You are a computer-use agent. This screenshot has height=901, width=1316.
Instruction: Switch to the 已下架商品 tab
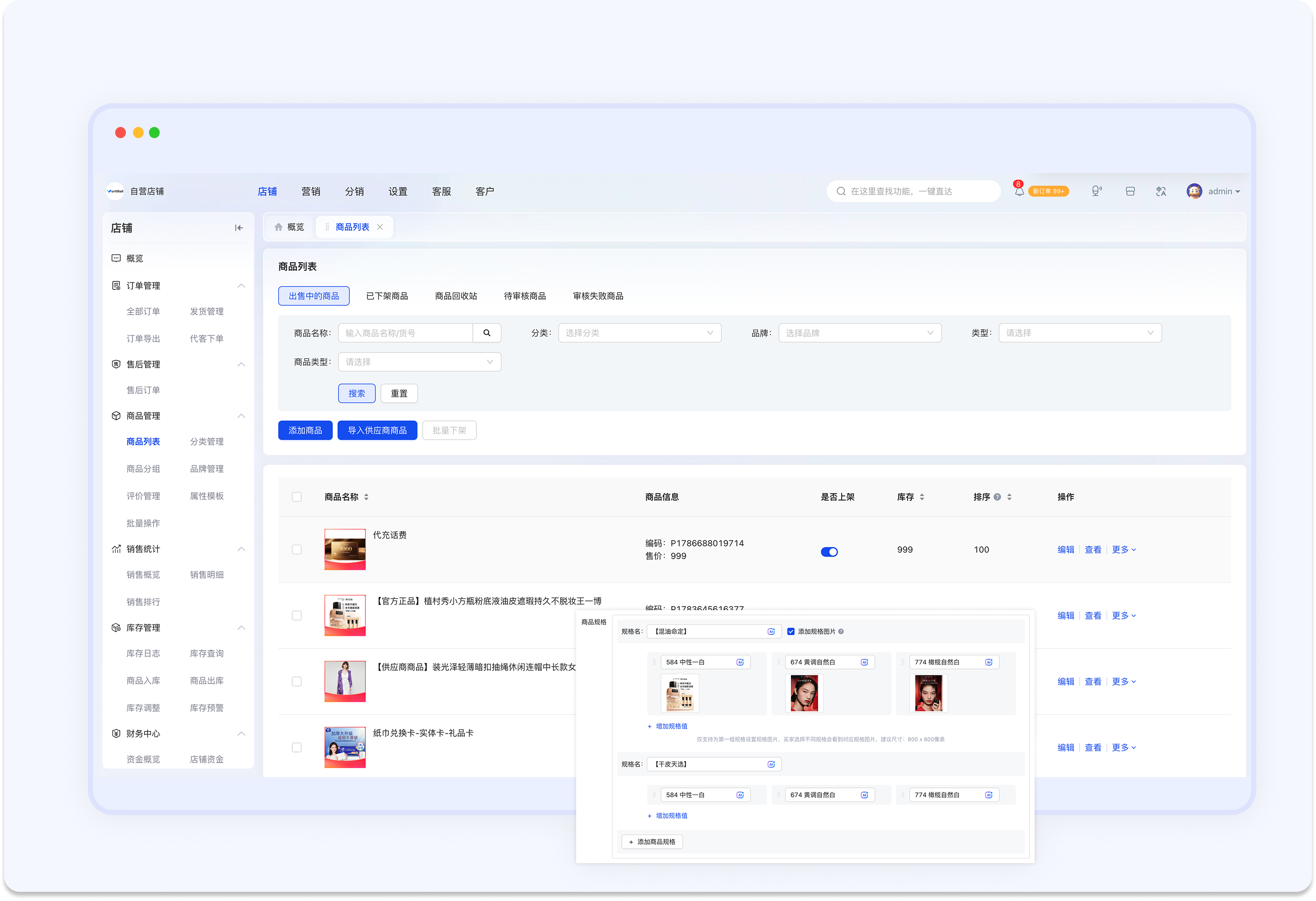pyautogui.click(x=387, y=296)
